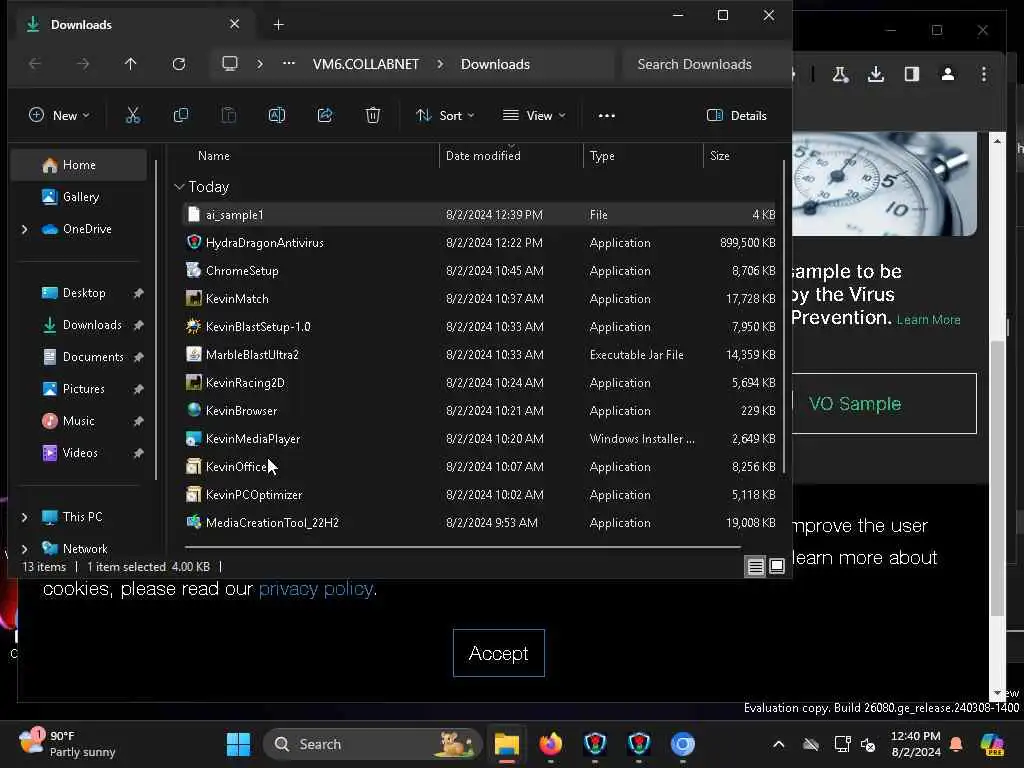This screenshot has width=1024, height=768.
Task: Click the Delete trash can icon
Action: pyautogui.click(x=373, y=116)
